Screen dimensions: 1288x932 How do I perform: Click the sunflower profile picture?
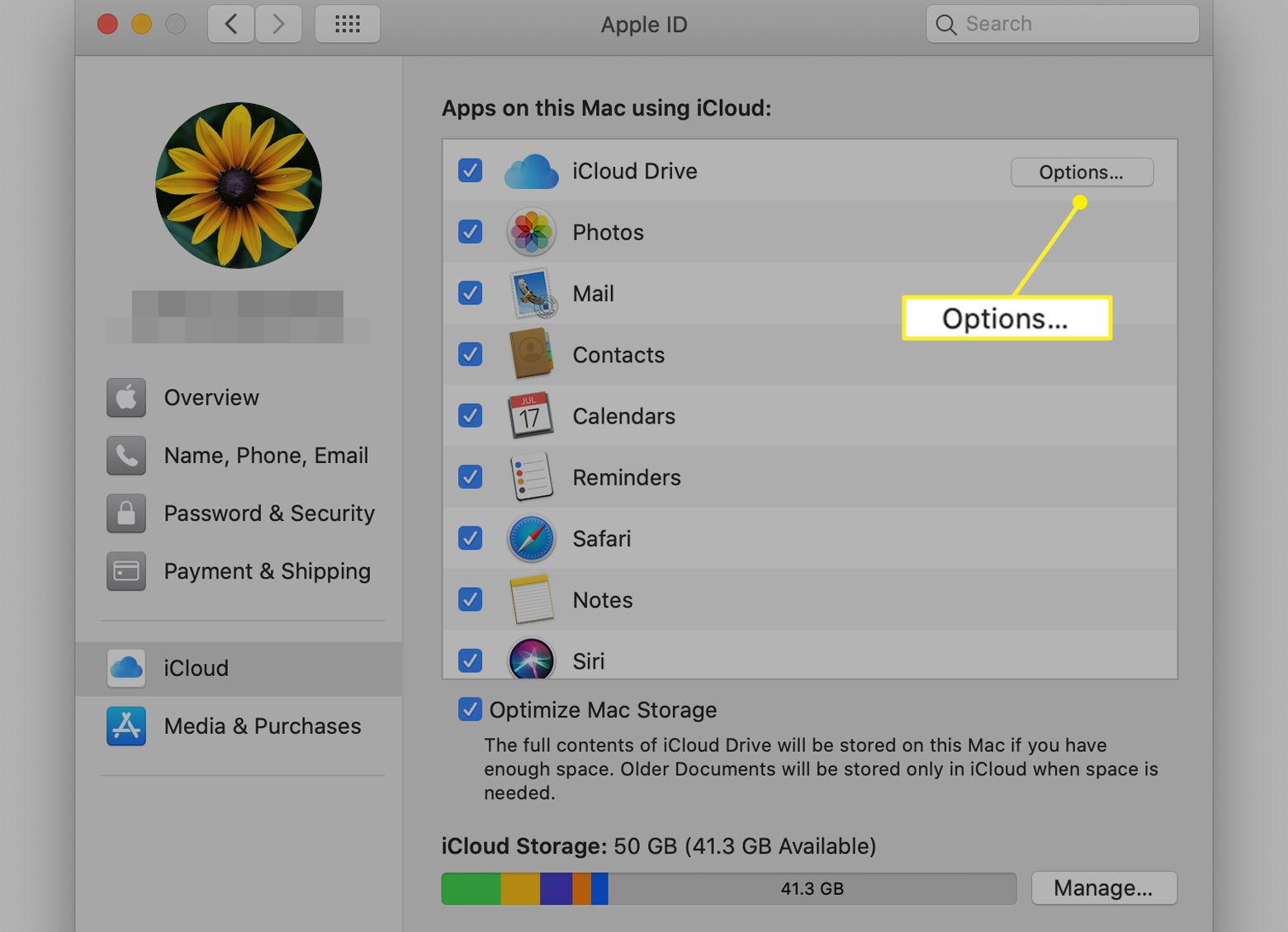[x=239, y=185]
